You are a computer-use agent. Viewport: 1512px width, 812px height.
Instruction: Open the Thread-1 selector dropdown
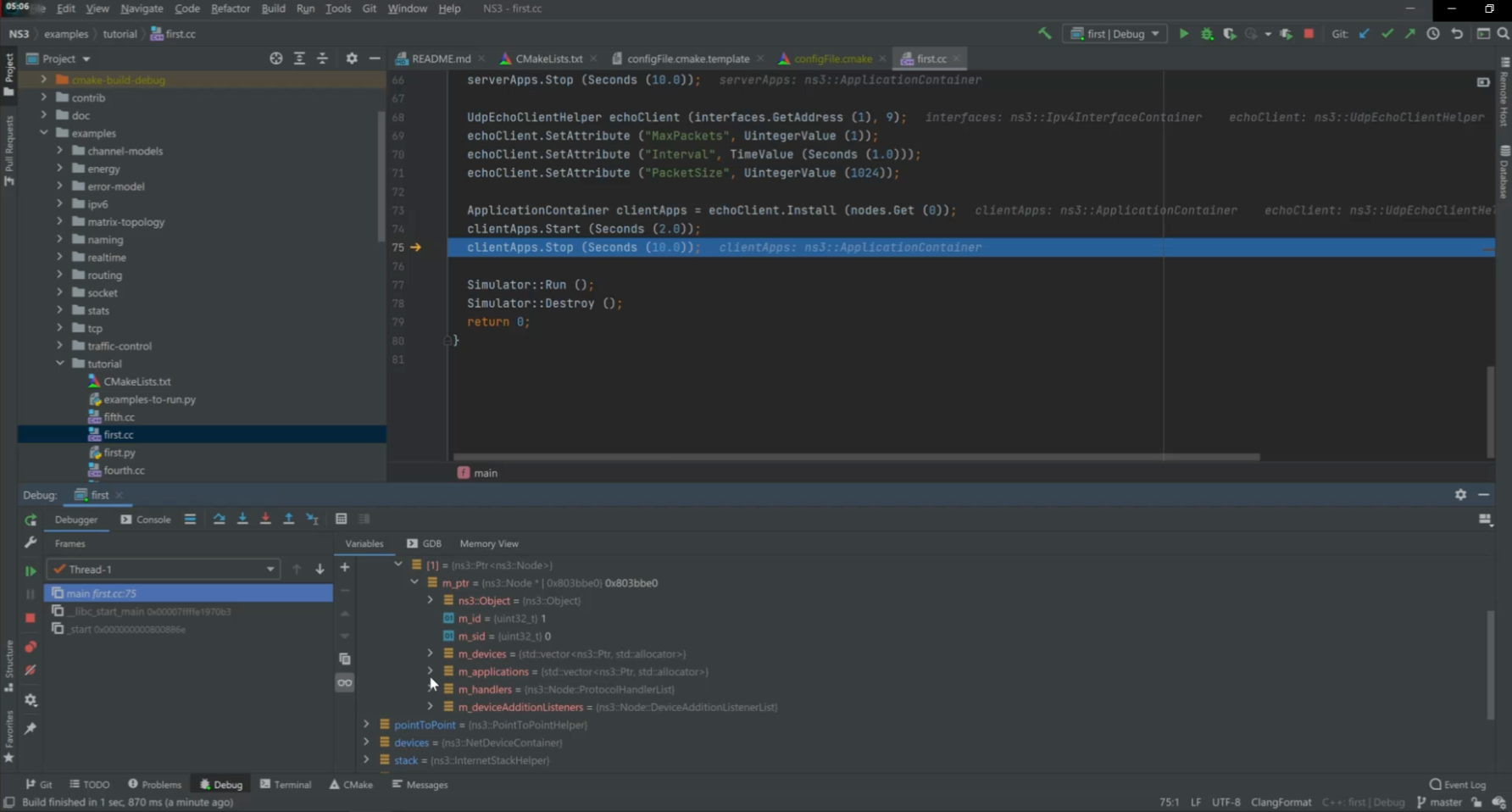pyautogui.click(x=164, y=570)
